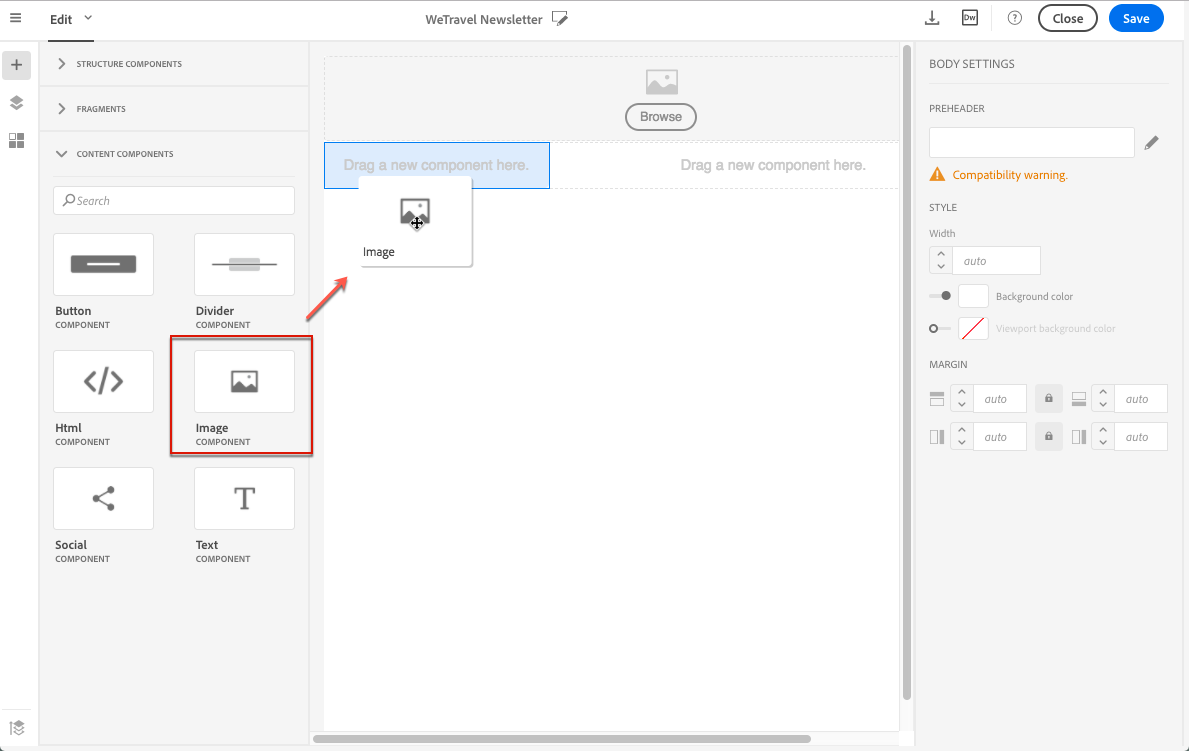Open the layers navigation tree sidebar icon

click(17, 103)
